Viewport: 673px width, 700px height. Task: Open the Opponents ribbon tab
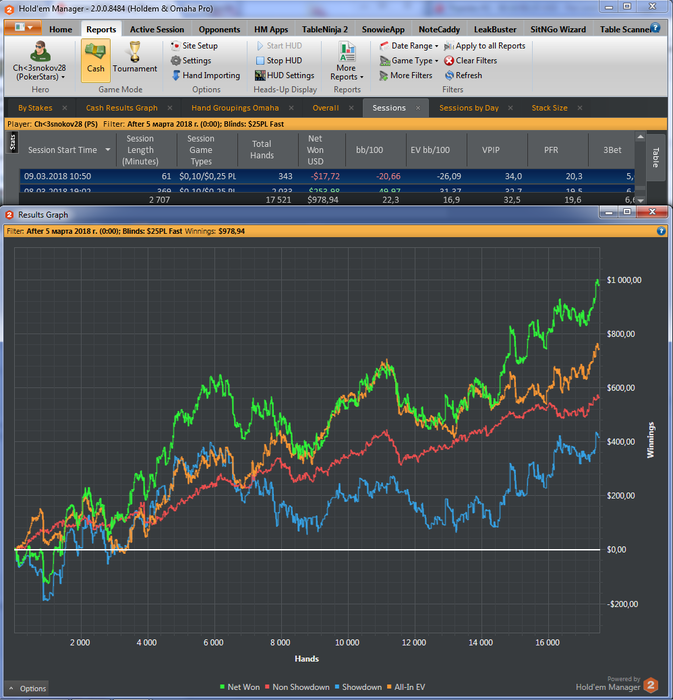click(x=219, y=29)
